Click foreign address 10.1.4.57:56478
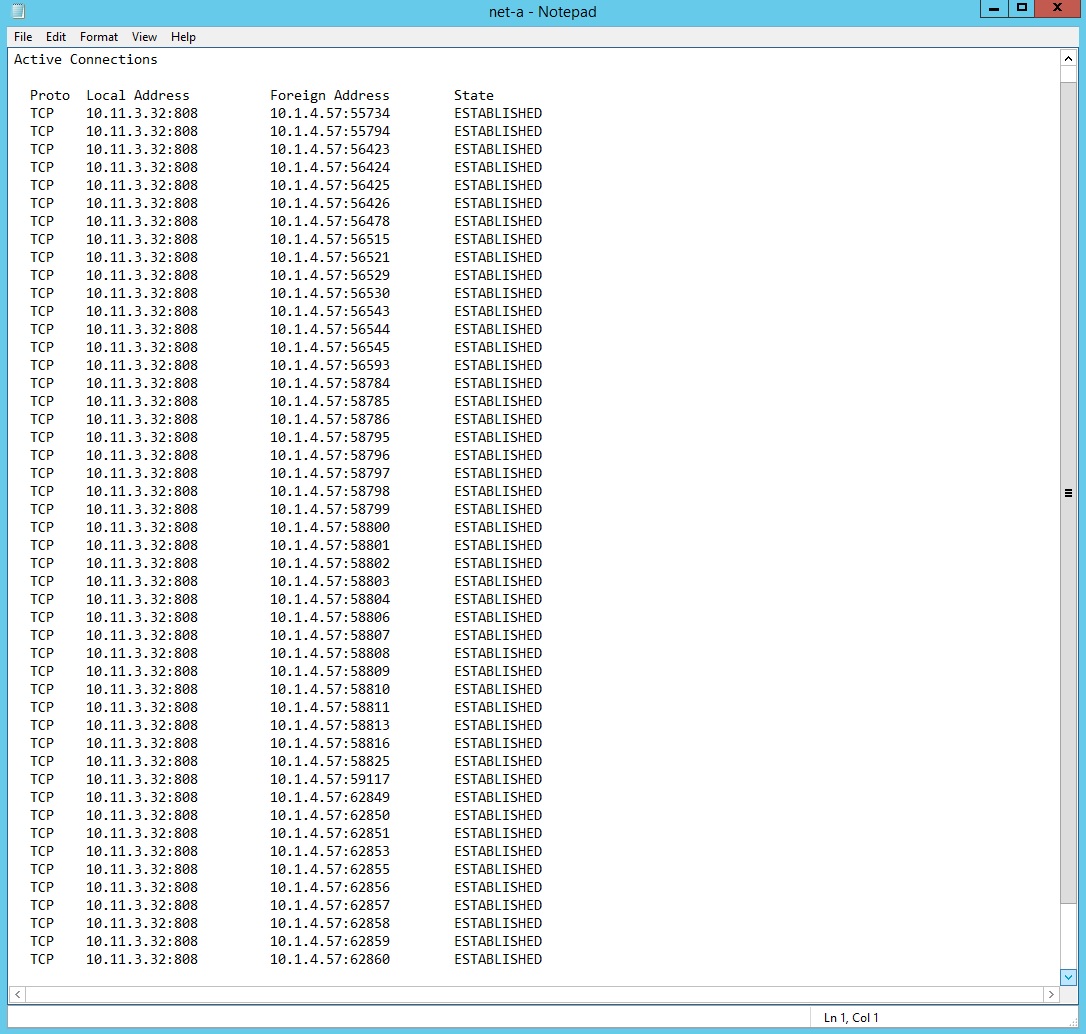The height and width of the screenshot is (1034, 1086). tap(330, 222)
